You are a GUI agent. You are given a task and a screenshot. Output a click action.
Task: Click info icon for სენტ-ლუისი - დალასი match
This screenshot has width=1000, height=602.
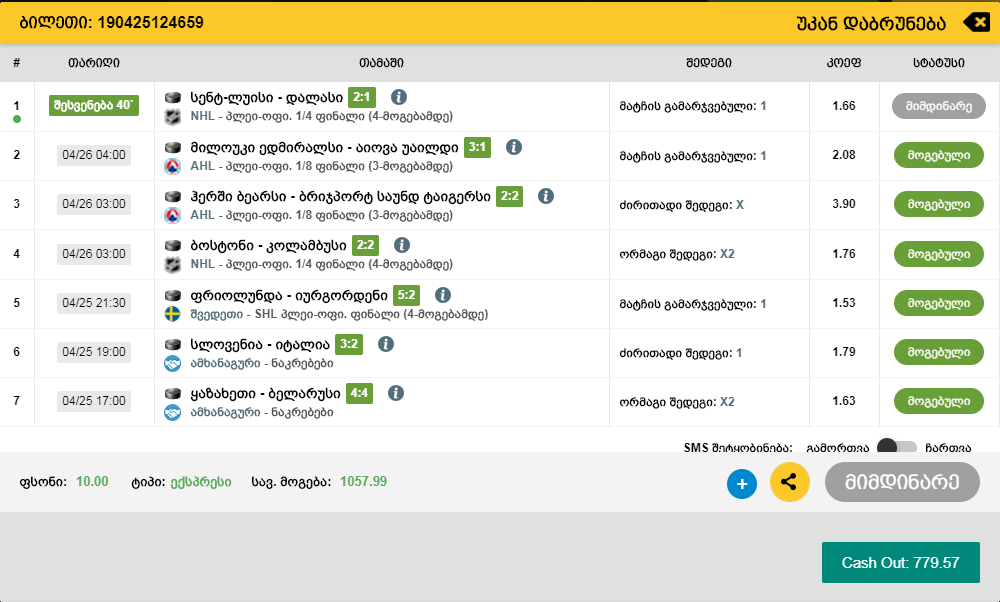coord(399,97)
